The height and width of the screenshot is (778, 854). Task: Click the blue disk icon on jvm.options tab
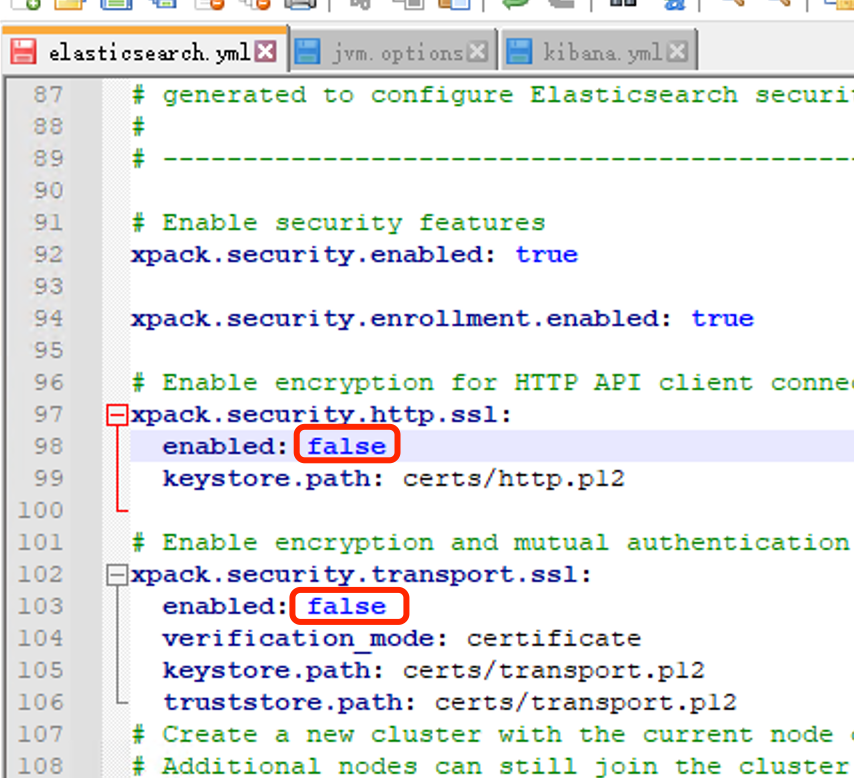tap(308, 52)
